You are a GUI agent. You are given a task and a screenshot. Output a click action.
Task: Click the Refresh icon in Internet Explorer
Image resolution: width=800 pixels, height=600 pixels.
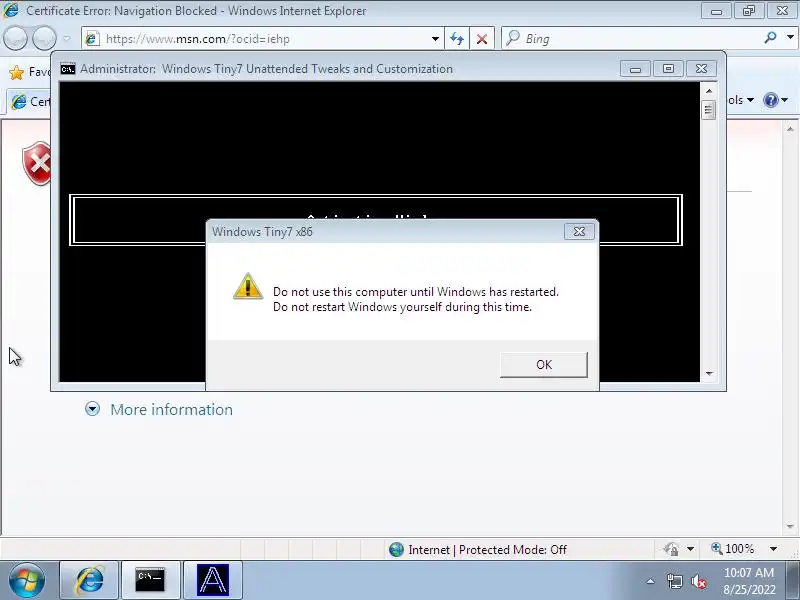pos(457,39)
